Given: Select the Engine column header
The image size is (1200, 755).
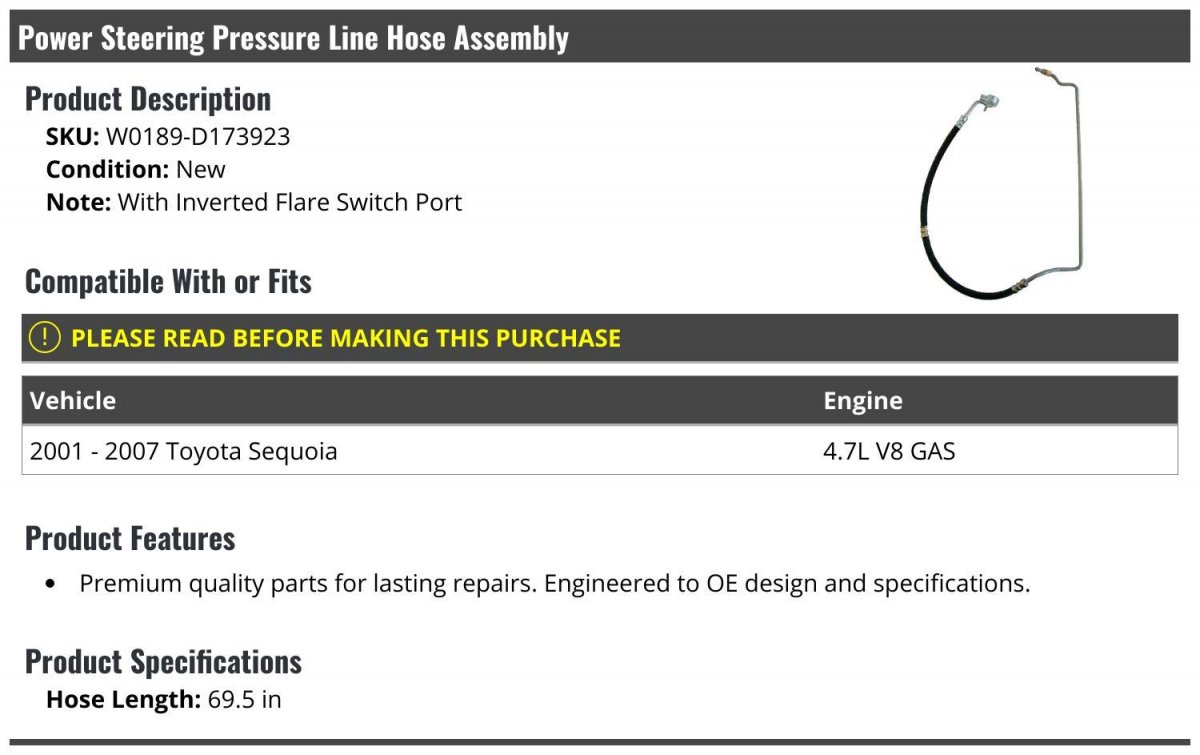Looking at the screenshot, I should pyautogui.click(x=863, y=401).
